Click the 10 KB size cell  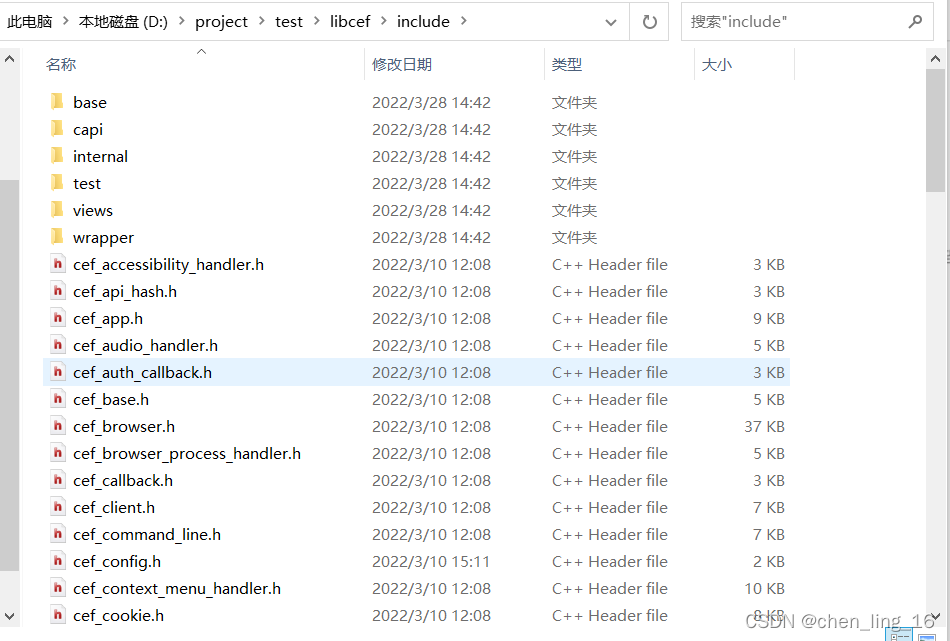(764, 588)
